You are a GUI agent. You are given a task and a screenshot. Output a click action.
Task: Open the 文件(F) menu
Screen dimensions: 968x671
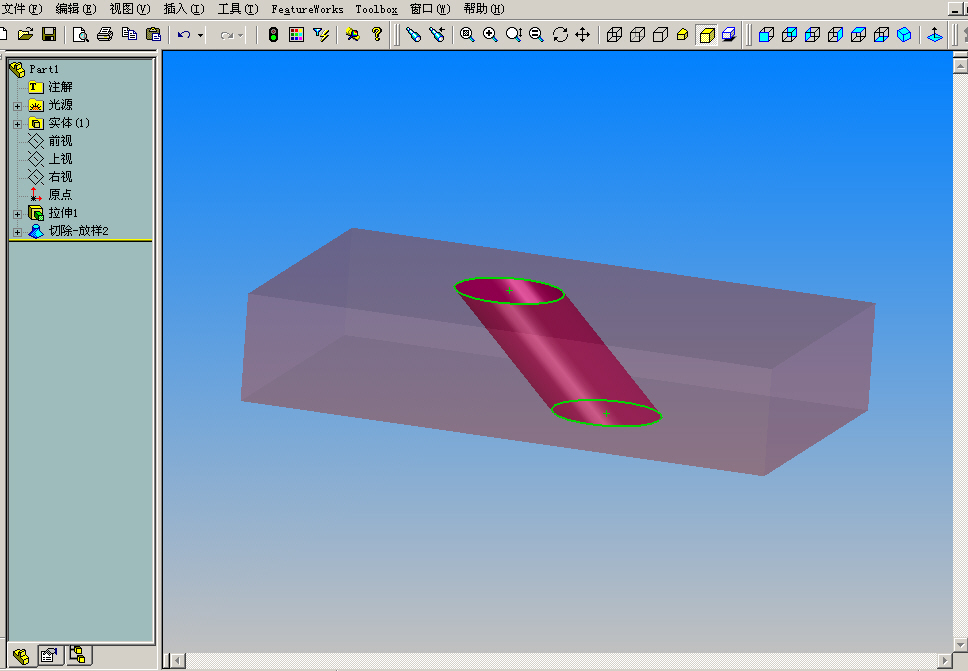[x=22, y=9]
